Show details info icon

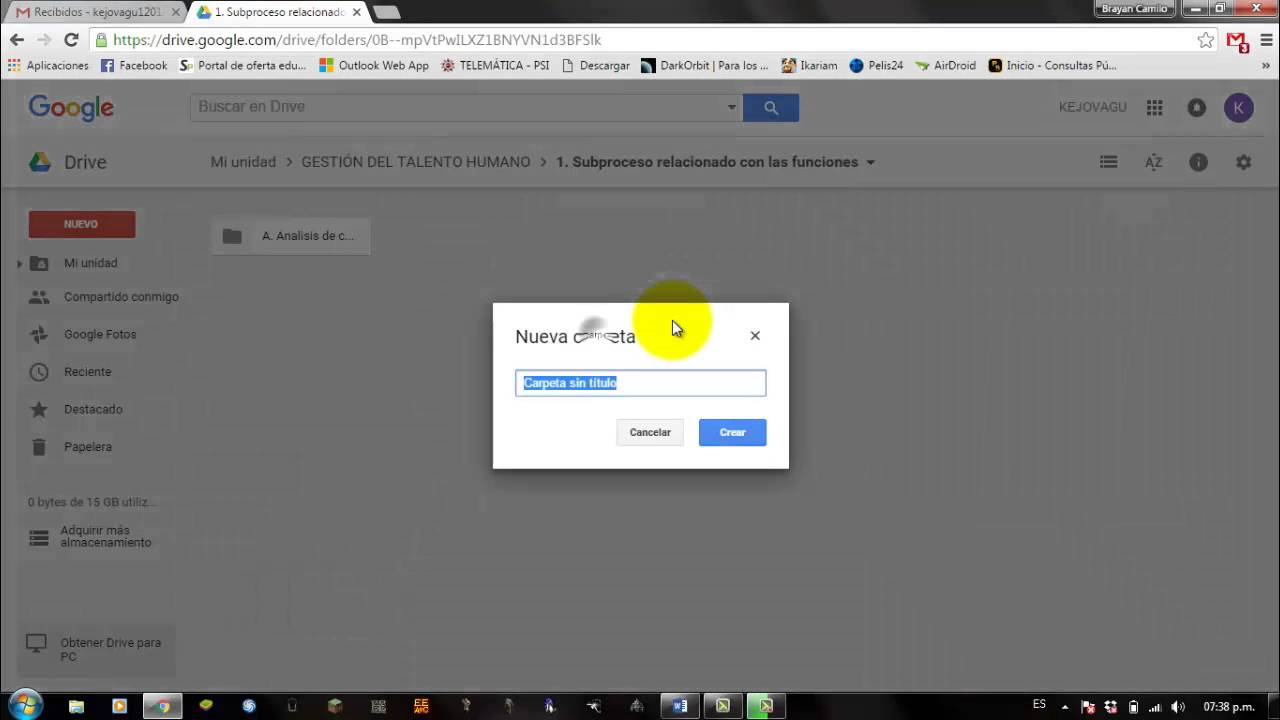[x=1198, y=162]
